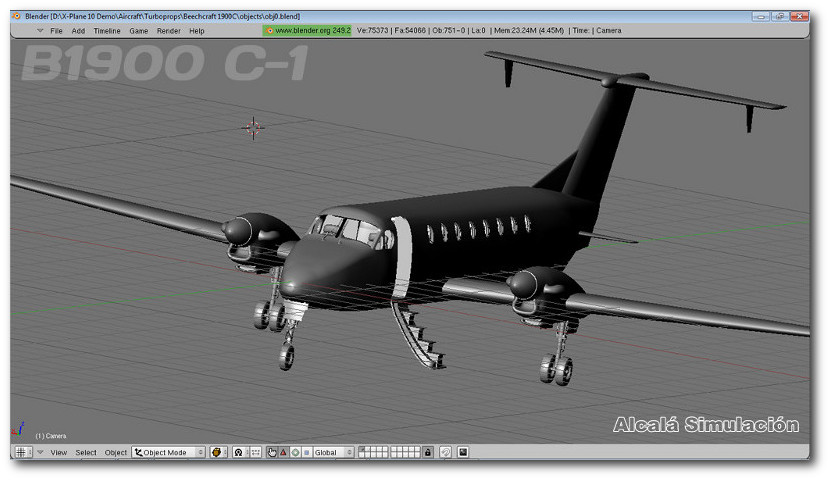Click the 3D cursor in the viewport

[253, 126]
